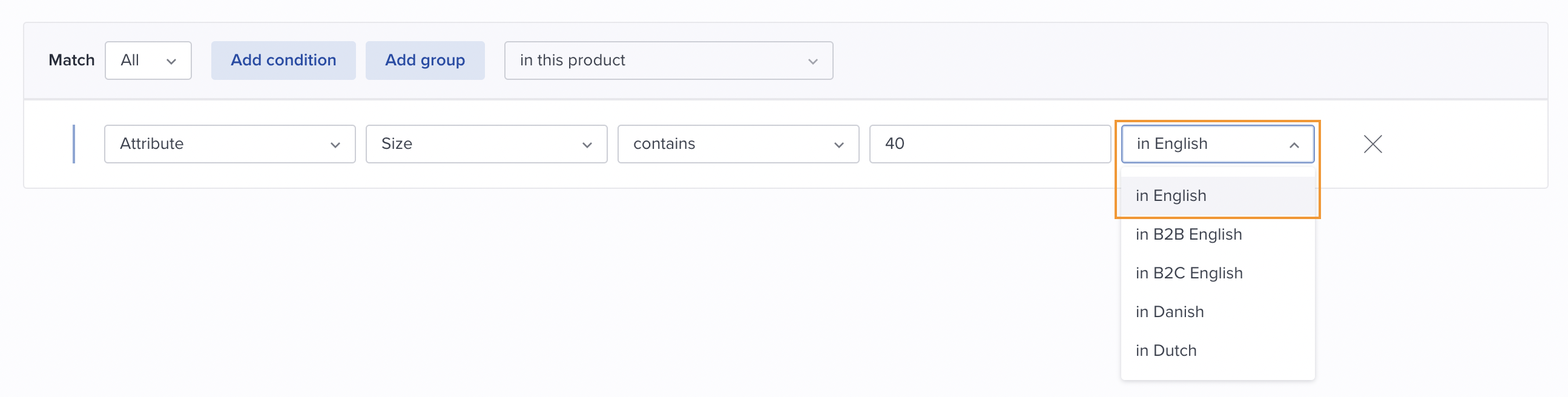
Task: Click the 'in English' language selector field
Action: (1217, 143)
